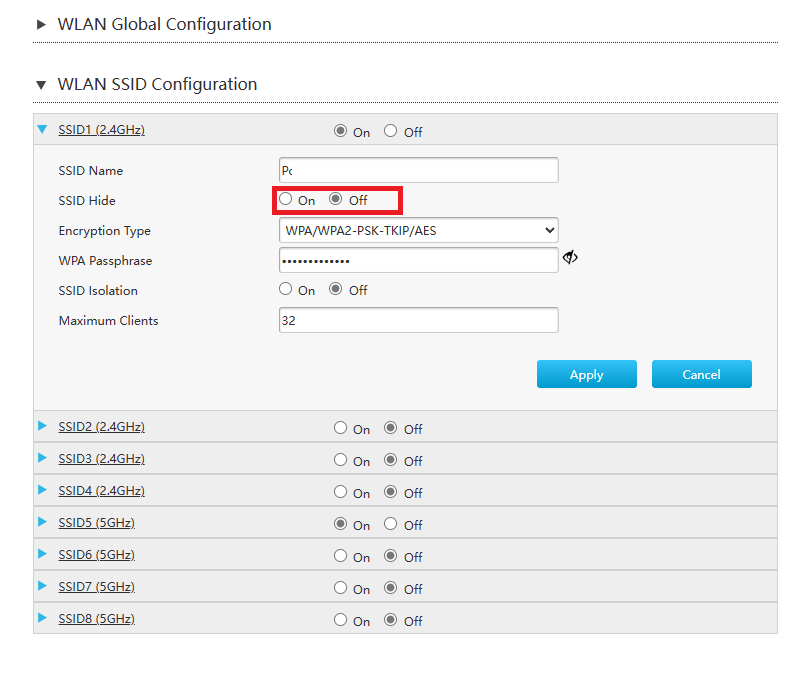Expand the SSID3 (2.4GHz) arrow

point(43,458)
